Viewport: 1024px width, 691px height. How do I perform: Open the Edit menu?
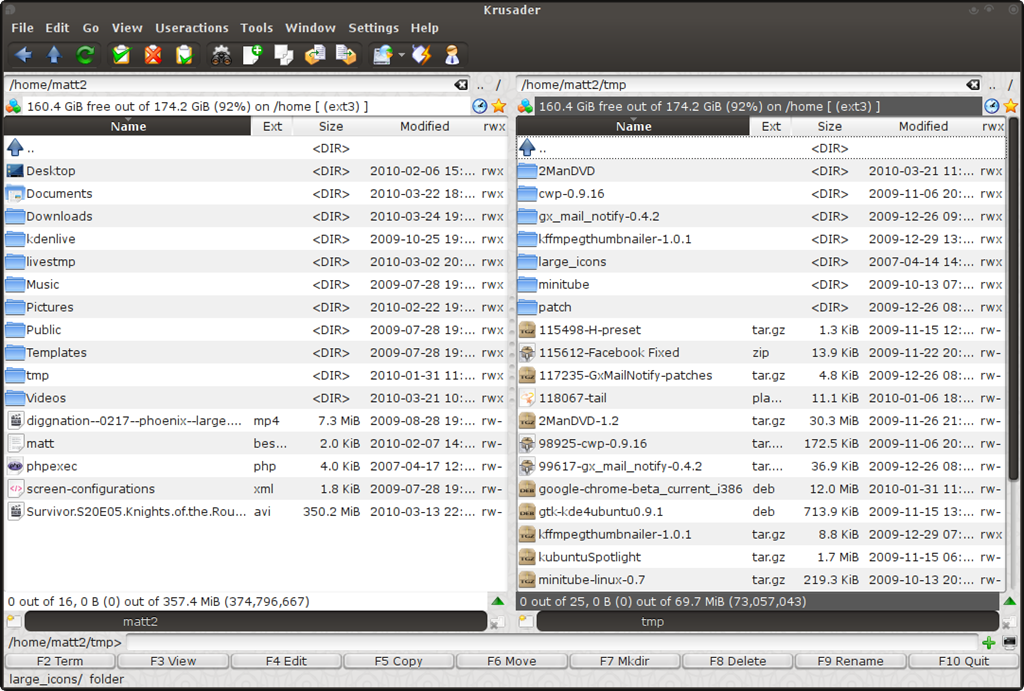[57, 28]
